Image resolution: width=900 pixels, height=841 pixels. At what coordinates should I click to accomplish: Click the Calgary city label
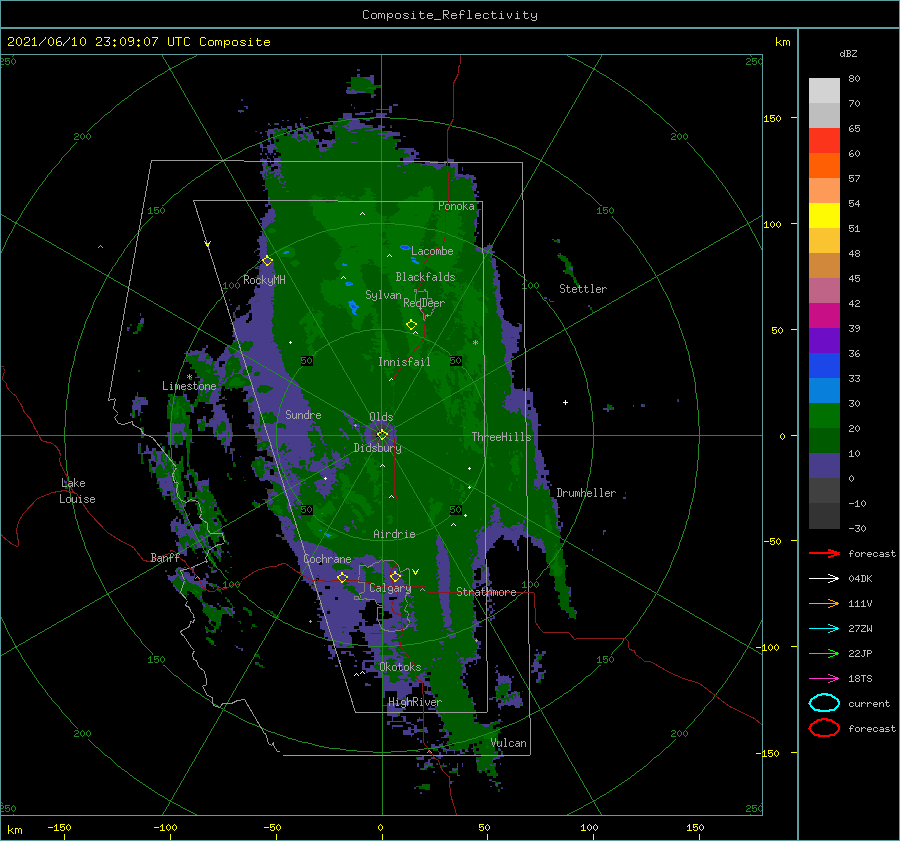pos(390,588)
